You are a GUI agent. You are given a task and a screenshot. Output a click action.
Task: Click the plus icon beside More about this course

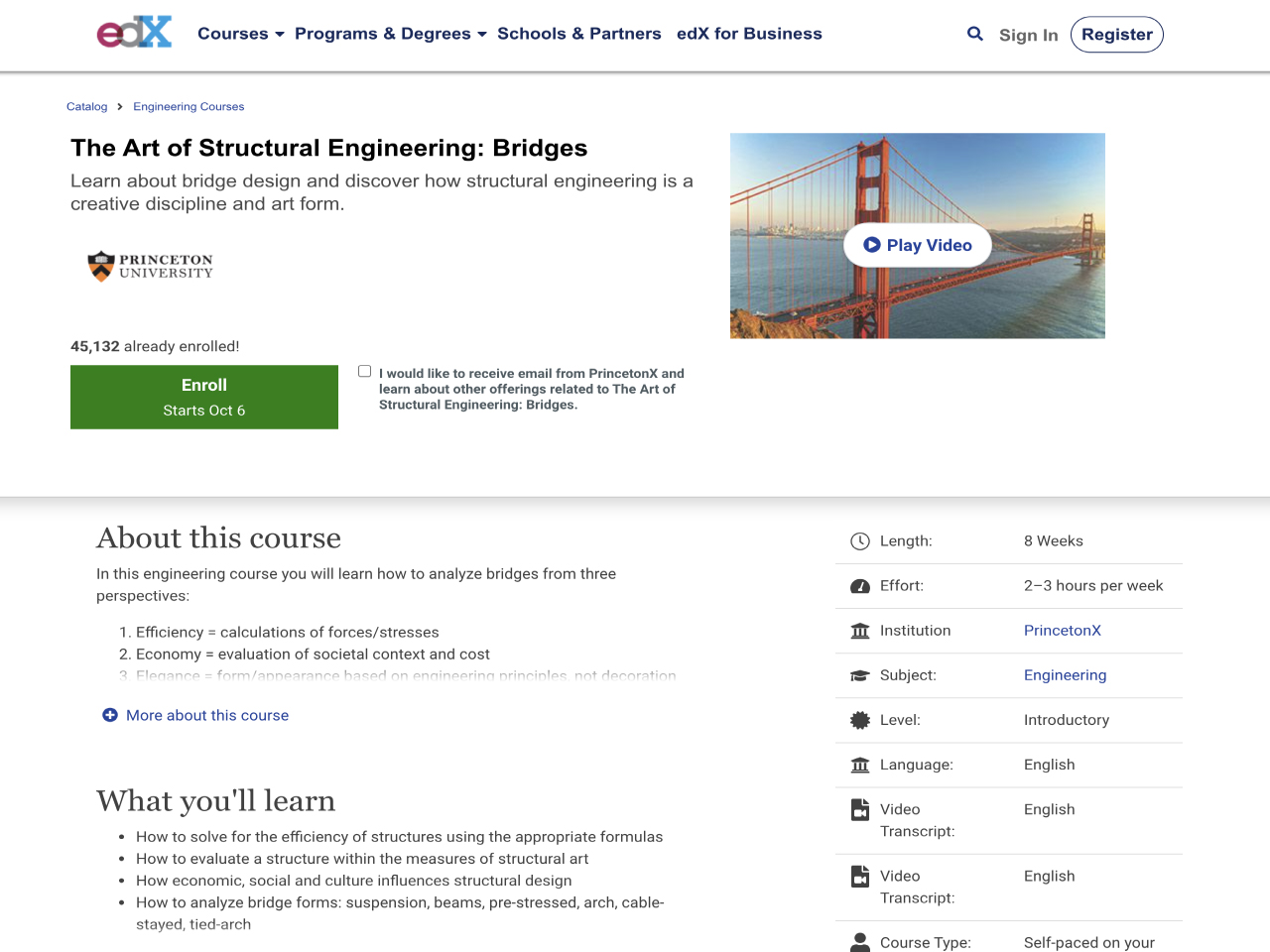pos(110,715)
